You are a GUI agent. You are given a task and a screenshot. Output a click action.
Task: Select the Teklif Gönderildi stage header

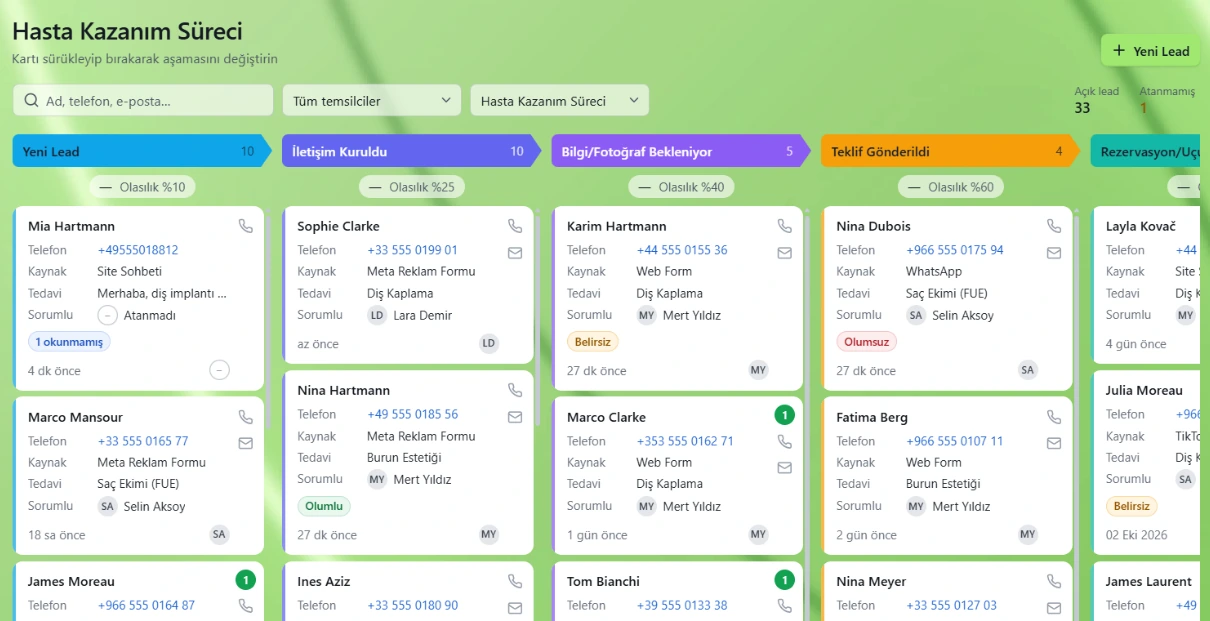951,151
